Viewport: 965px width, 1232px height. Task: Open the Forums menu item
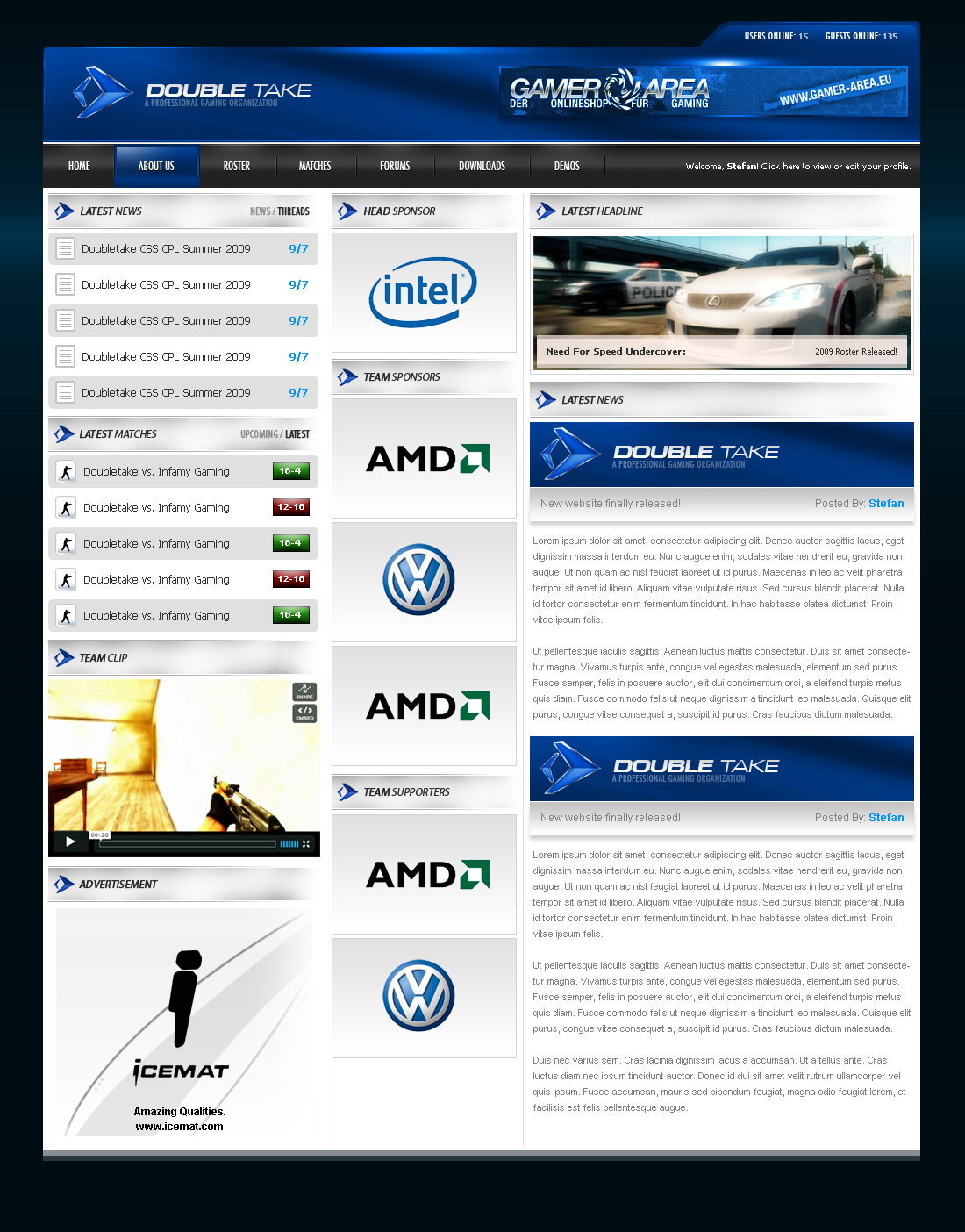click(395, 165)
